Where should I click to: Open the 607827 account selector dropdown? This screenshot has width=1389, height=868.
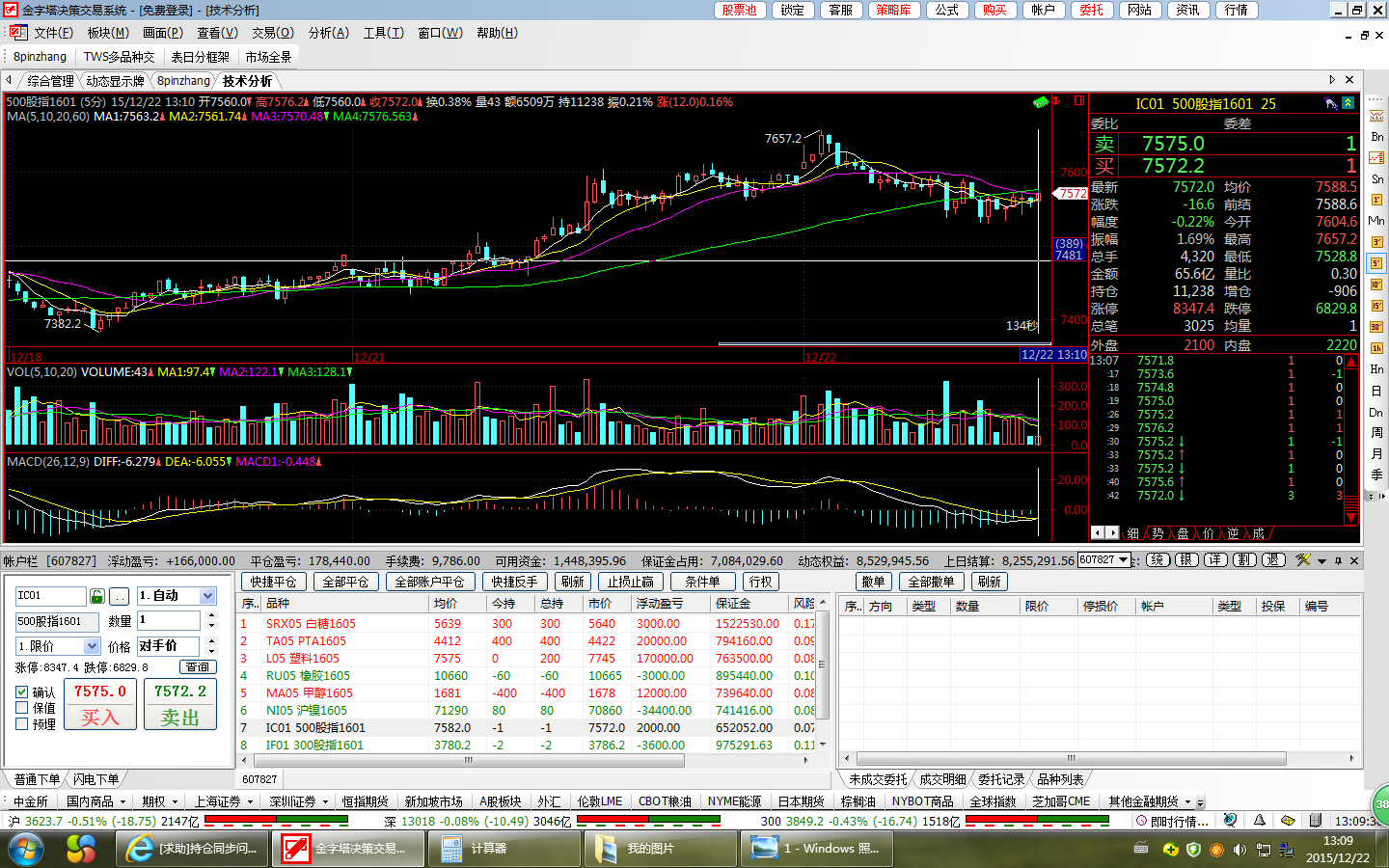click(1123, 560)
